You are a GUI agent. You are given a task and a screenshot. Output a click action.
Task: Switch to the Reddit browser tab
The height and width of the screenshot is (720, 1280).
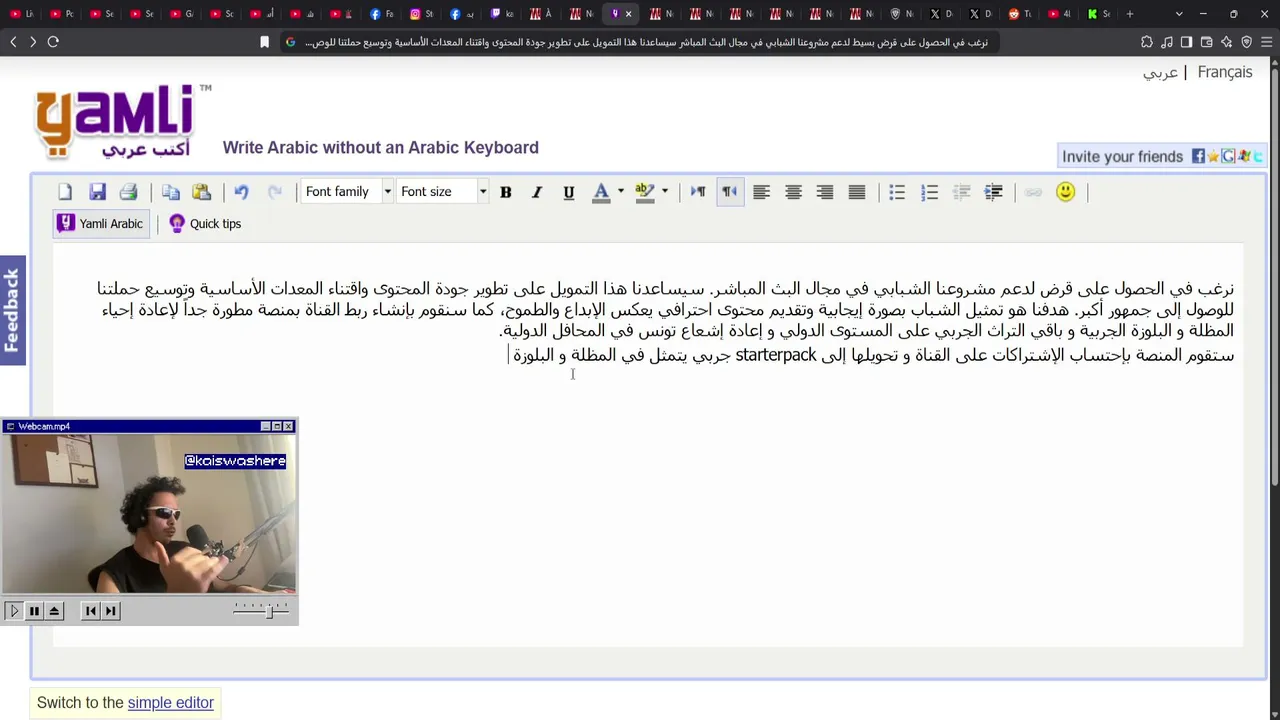tap(1019, 14)
